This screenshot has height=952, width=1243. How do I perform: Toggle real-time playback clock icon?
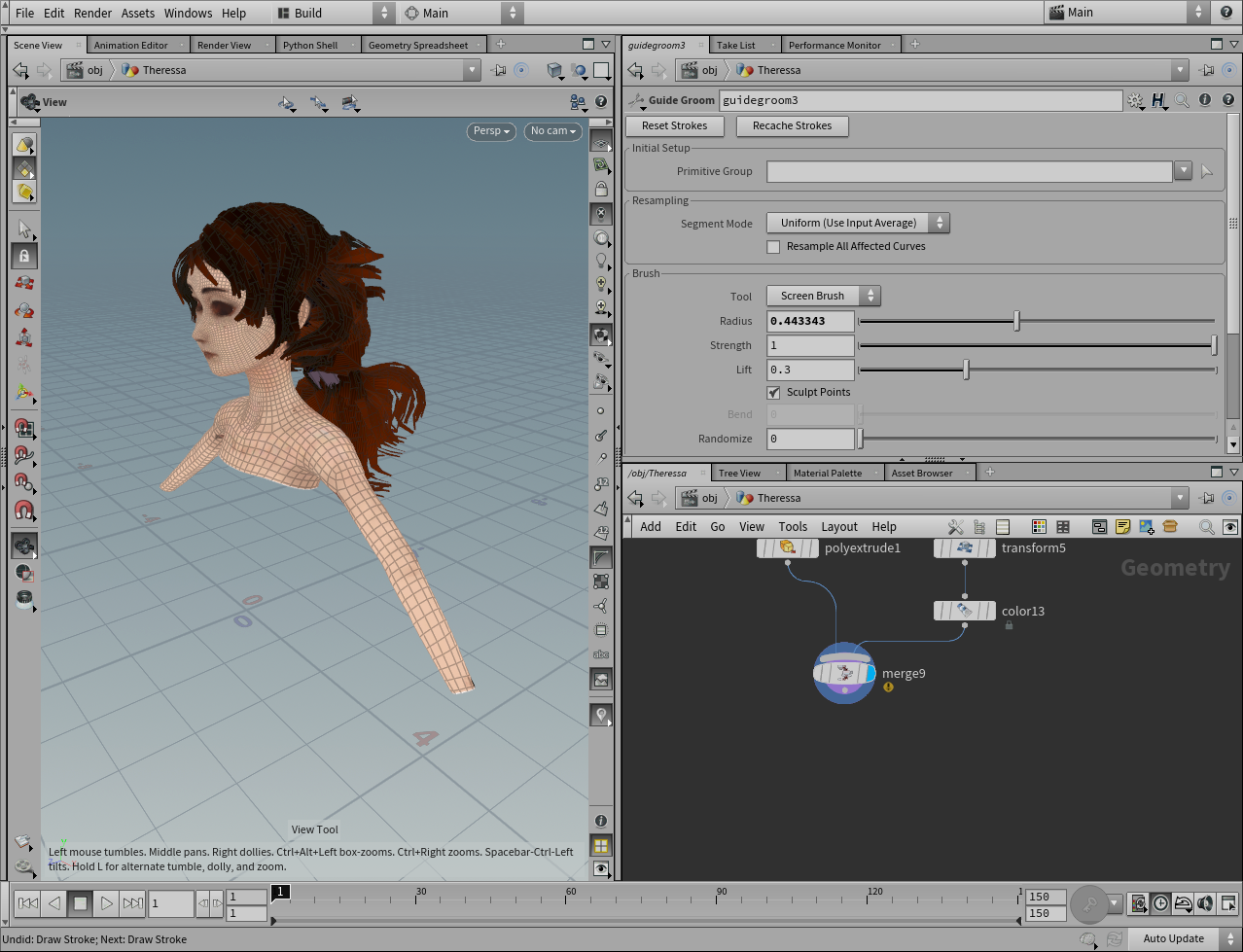[1160, 904]
